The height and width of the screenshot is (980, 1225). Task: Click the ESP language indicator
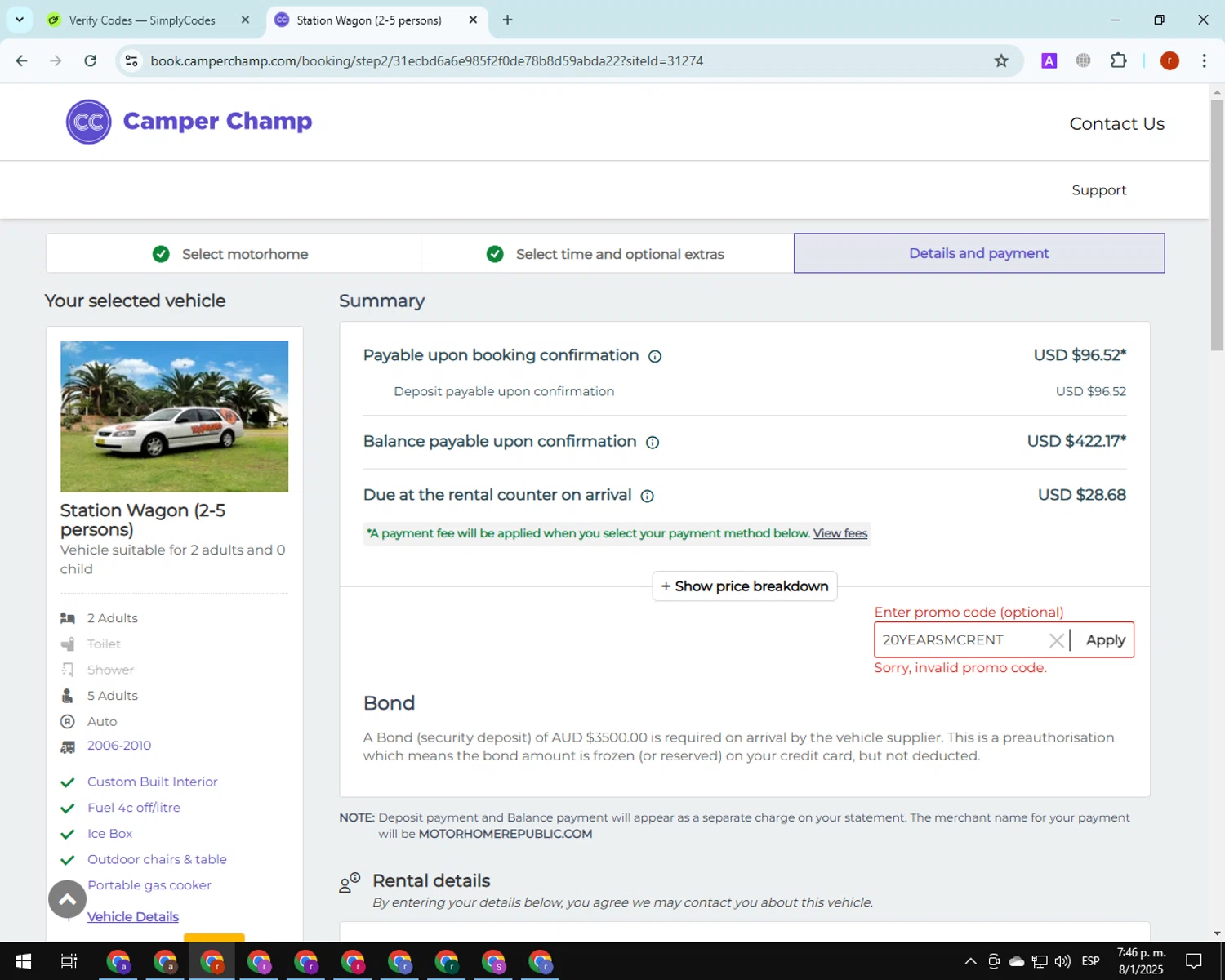[1091, 961]
